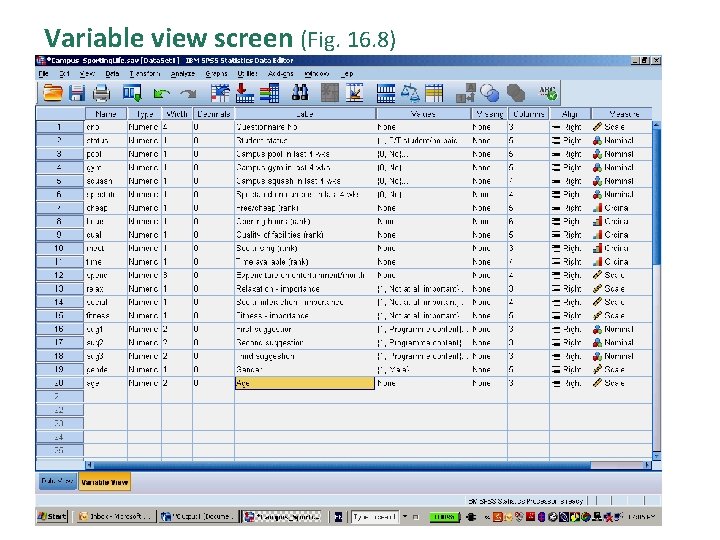
Task: Click the 'cheap' variable name cell
Action: (x=106, y=208)
